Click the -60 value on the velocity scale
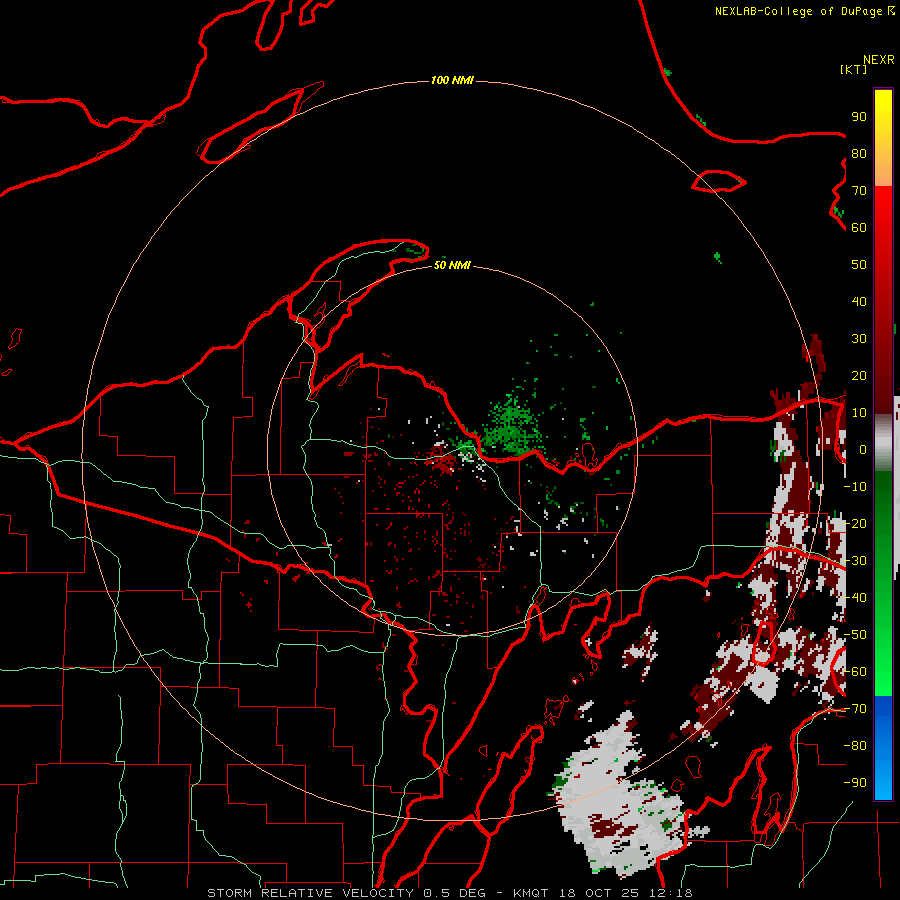The height and width of the screenshot is (900, 900). click(855, 672)
